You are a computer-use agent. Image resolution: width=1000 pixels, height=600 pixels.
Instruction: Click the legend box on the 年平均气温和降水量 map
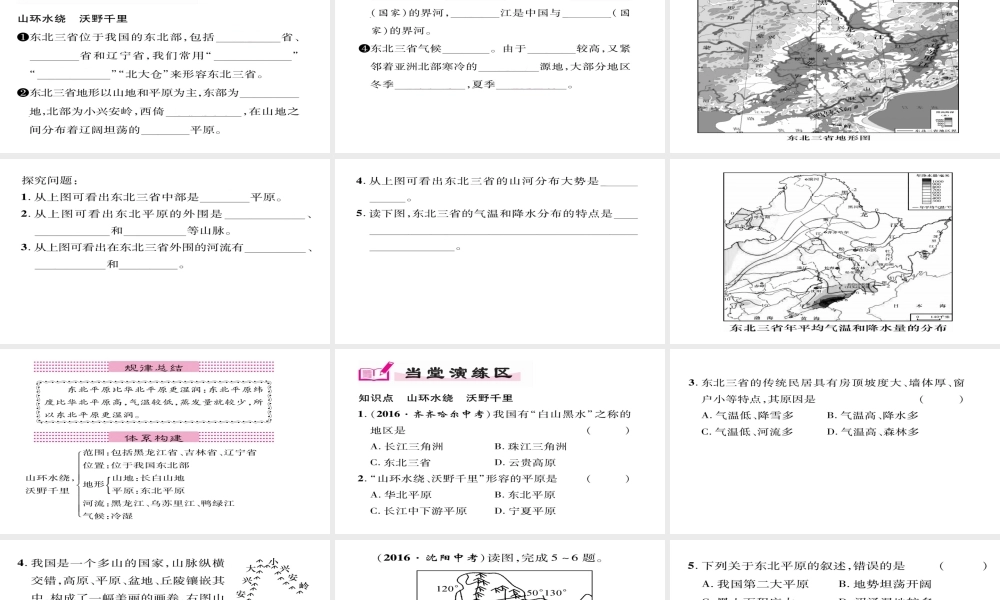pos(929,191)
